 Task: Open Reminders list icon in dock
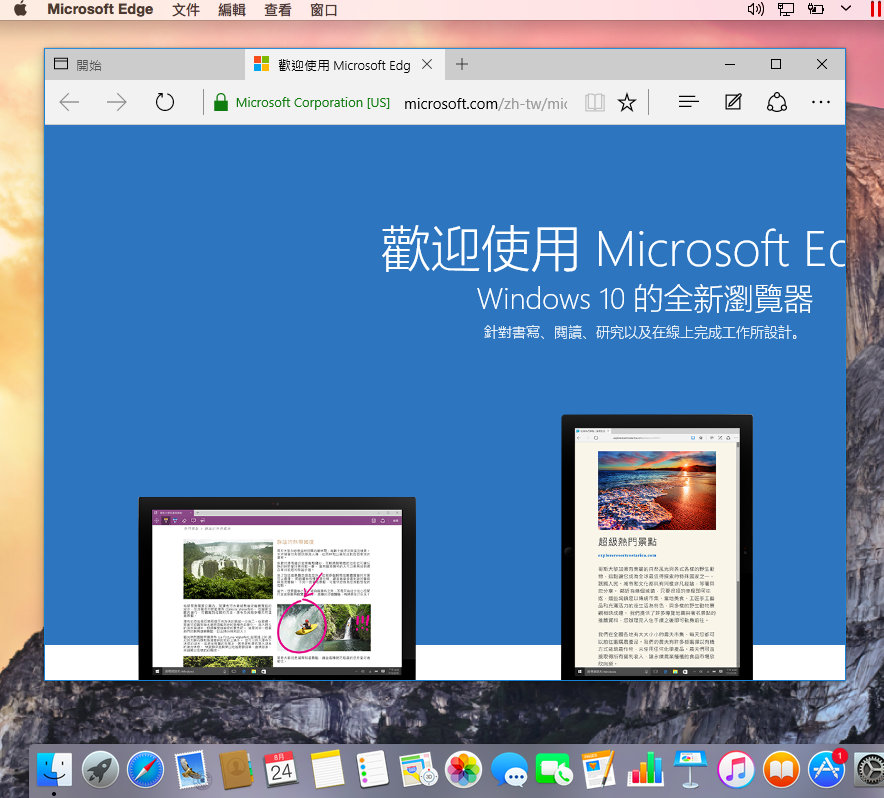pyautogui.click(x=372, y=769)
